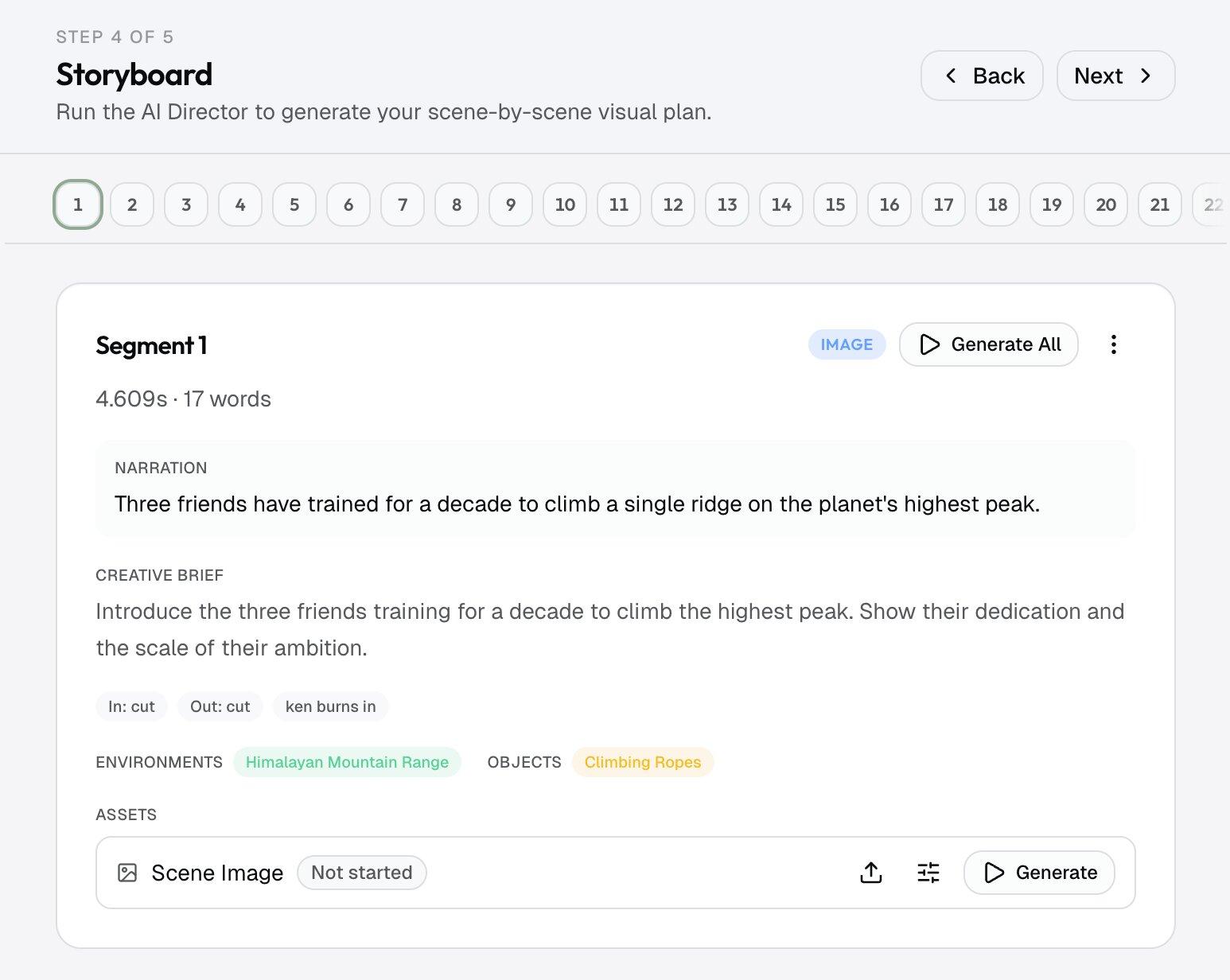The width and height of the screenshot is (1230, 980).
Task: Select segment tab 15
Action: (835, 204)
